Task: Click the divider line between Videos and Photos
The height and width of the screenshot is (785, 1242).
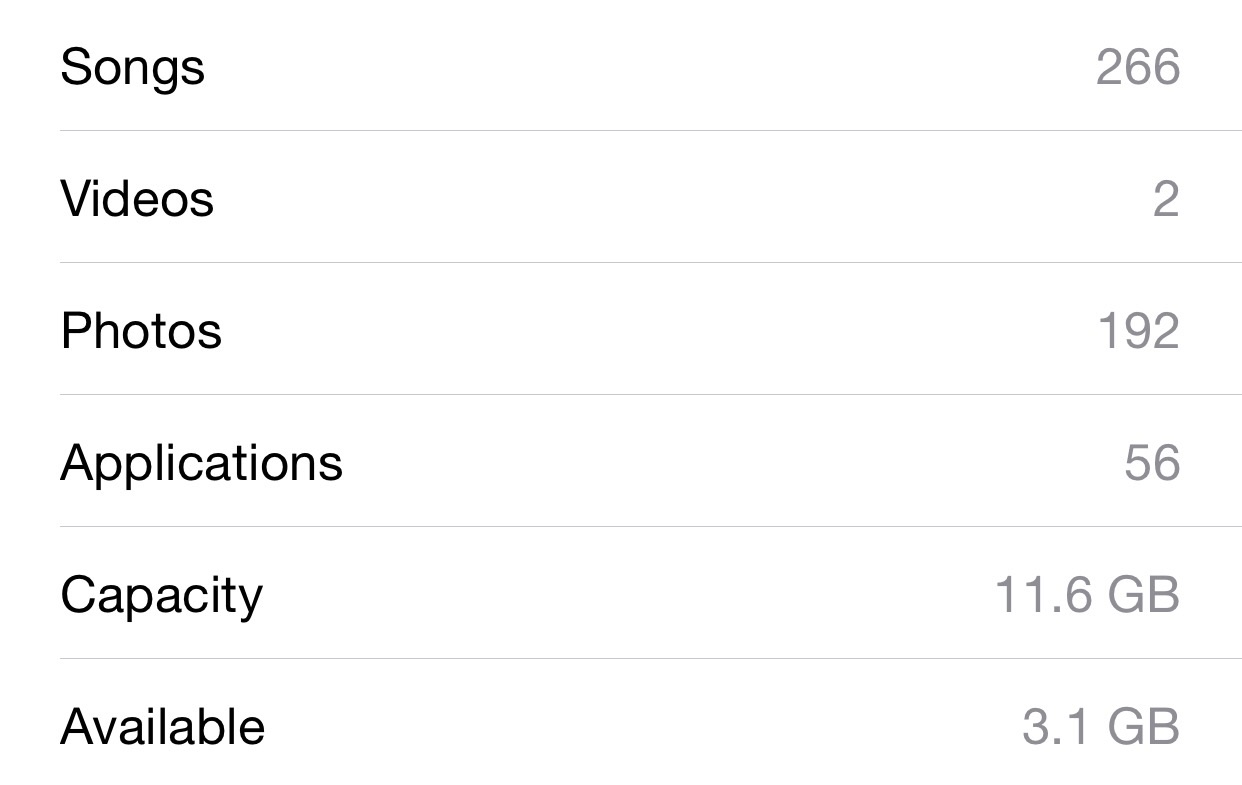Action: (651, 262)
